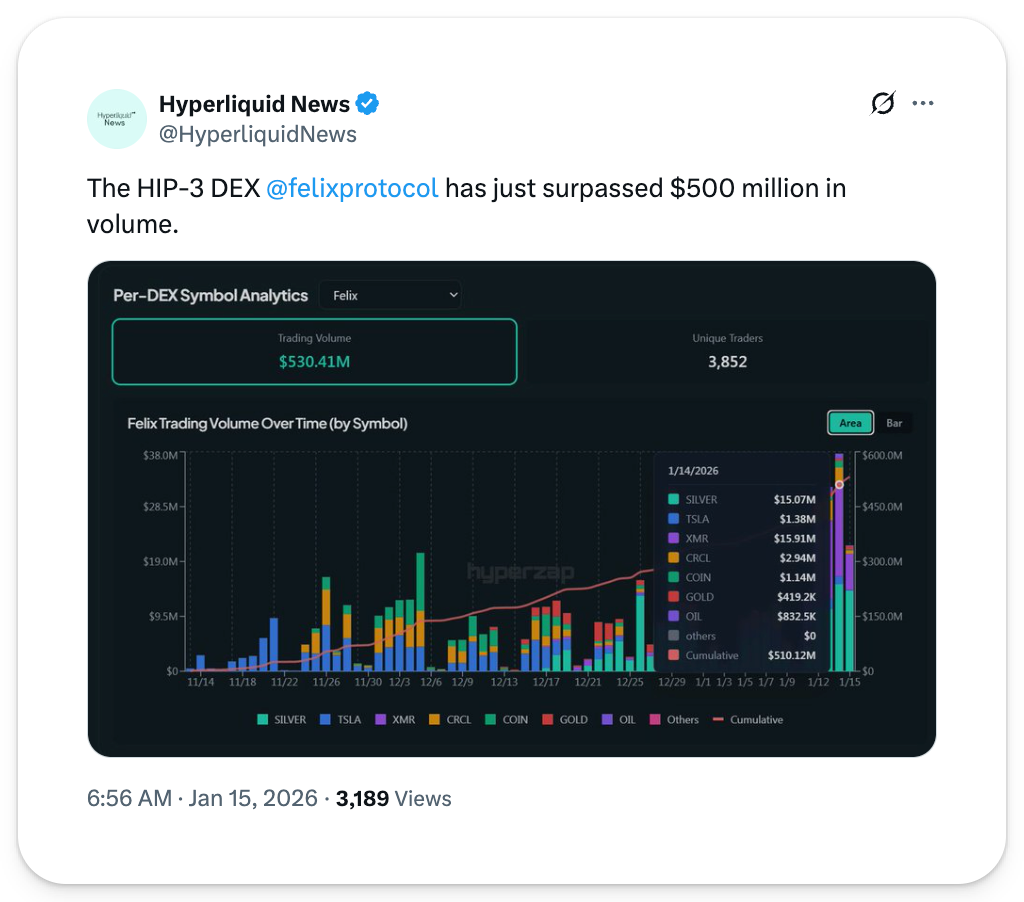Screen dimensions: 1024x902
Task: Toggle Cumulative line in chart legend
Action: [x=748, y=720]
